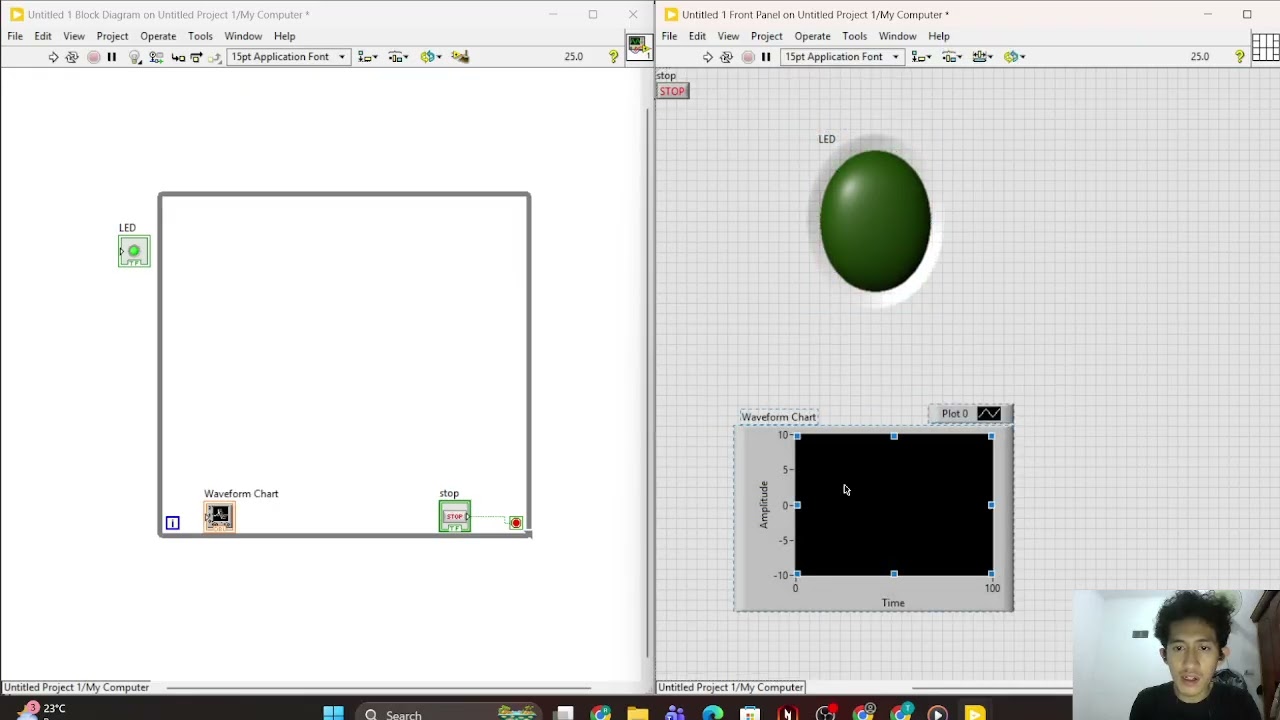Open Align Objects dropdown in Block Diagram
1280x720 pixels.
click(x=368, y=57)
